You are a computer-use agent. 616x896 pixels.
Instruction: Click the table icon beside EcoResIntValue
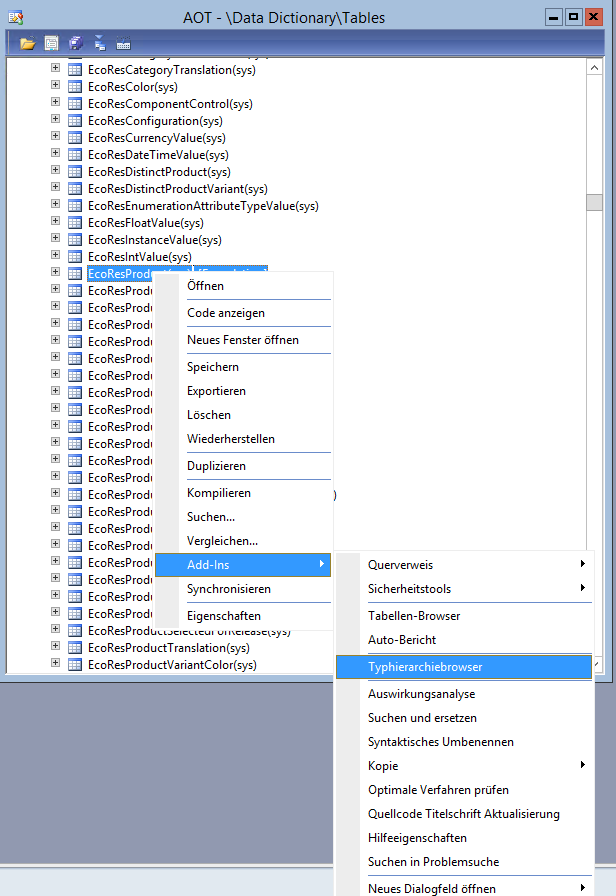[75, 257]
